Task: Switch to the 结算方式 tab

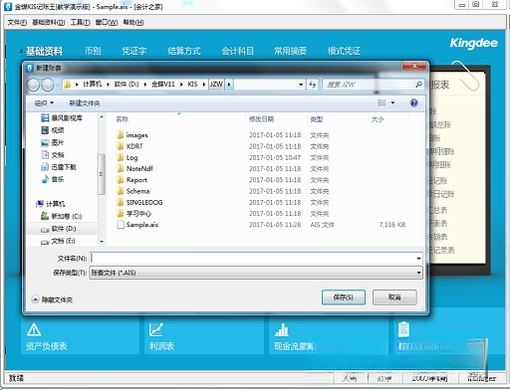Action: tap(184, 51)
